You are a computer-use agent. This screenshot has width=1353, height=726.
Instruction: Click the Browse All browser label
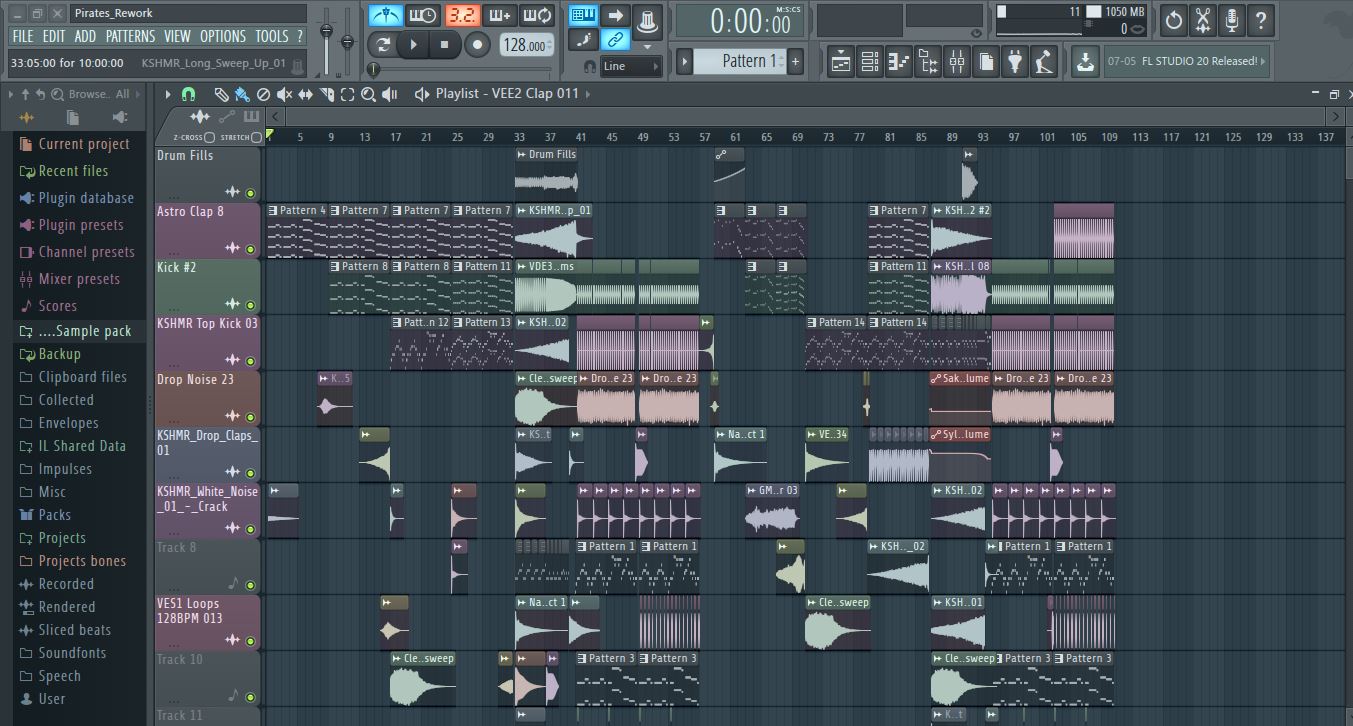tap(99, 94)
